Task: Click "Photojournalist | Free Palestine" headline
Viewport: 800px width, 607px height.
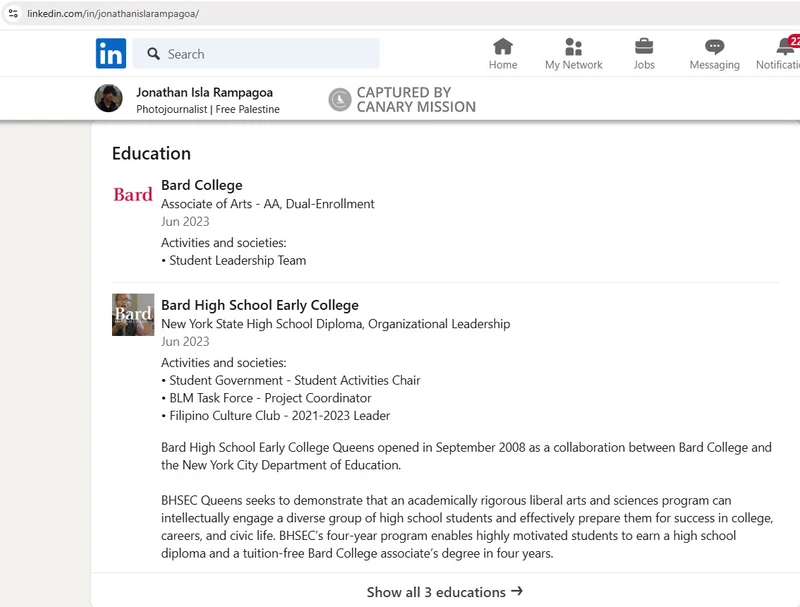Action: tap(208, 109)
